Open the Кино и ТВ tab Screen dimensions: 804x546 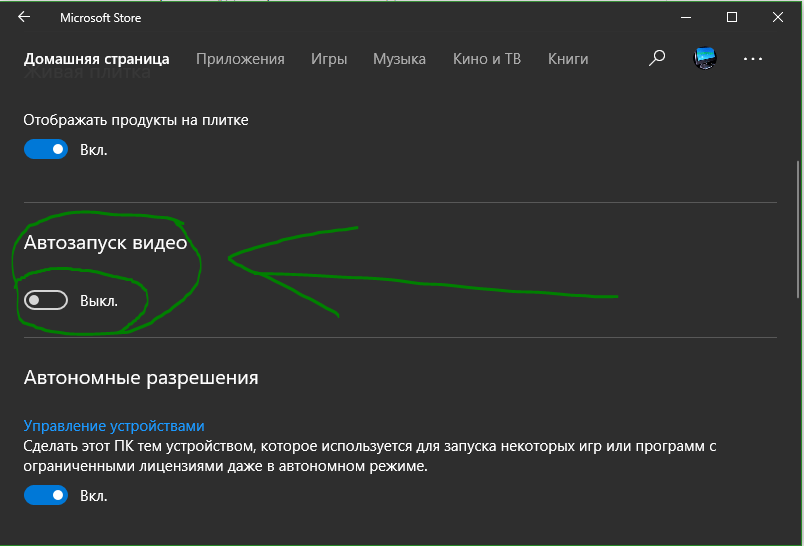coord(487,59)
